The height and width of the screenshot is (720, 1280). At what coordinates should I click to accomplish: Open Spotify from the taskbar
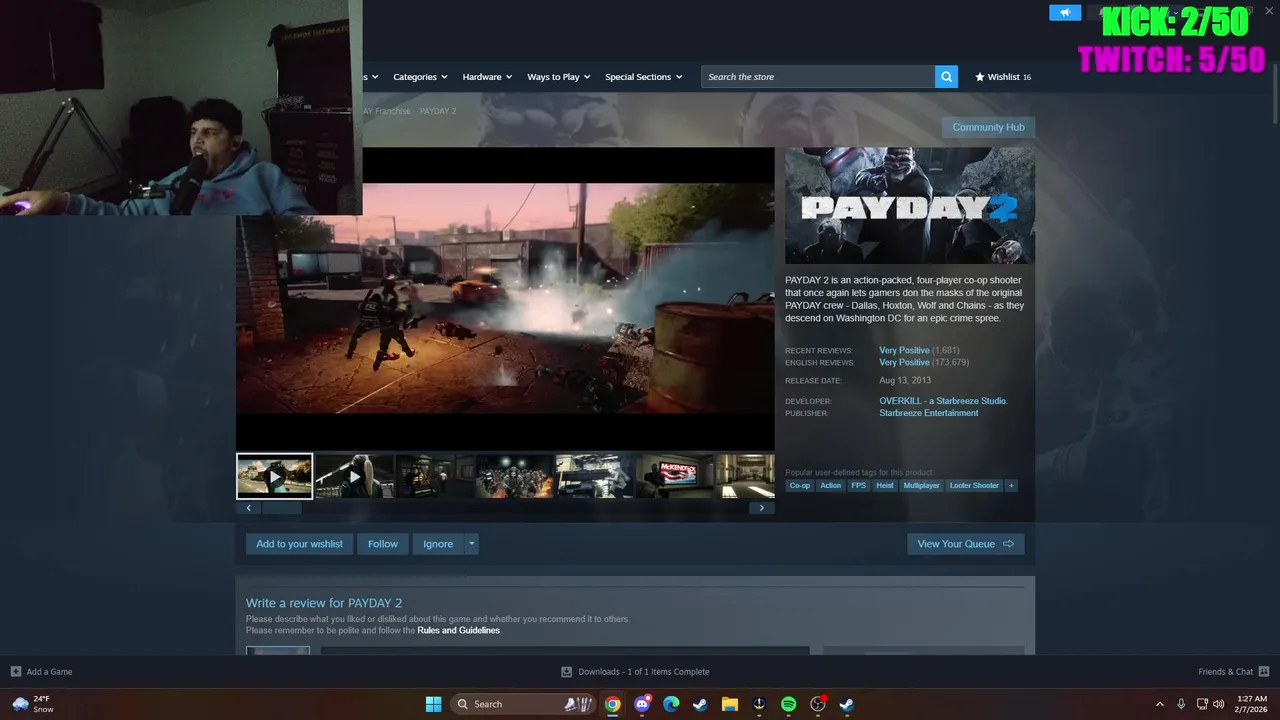[x=788, y=704]
